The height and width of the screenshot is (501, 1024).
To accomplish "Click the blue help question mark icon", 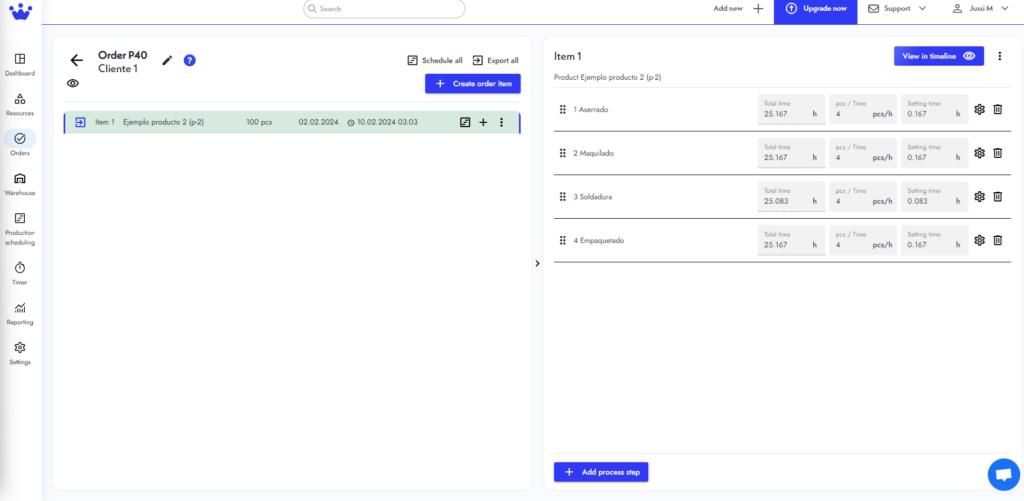I will [x=189, y=61].
